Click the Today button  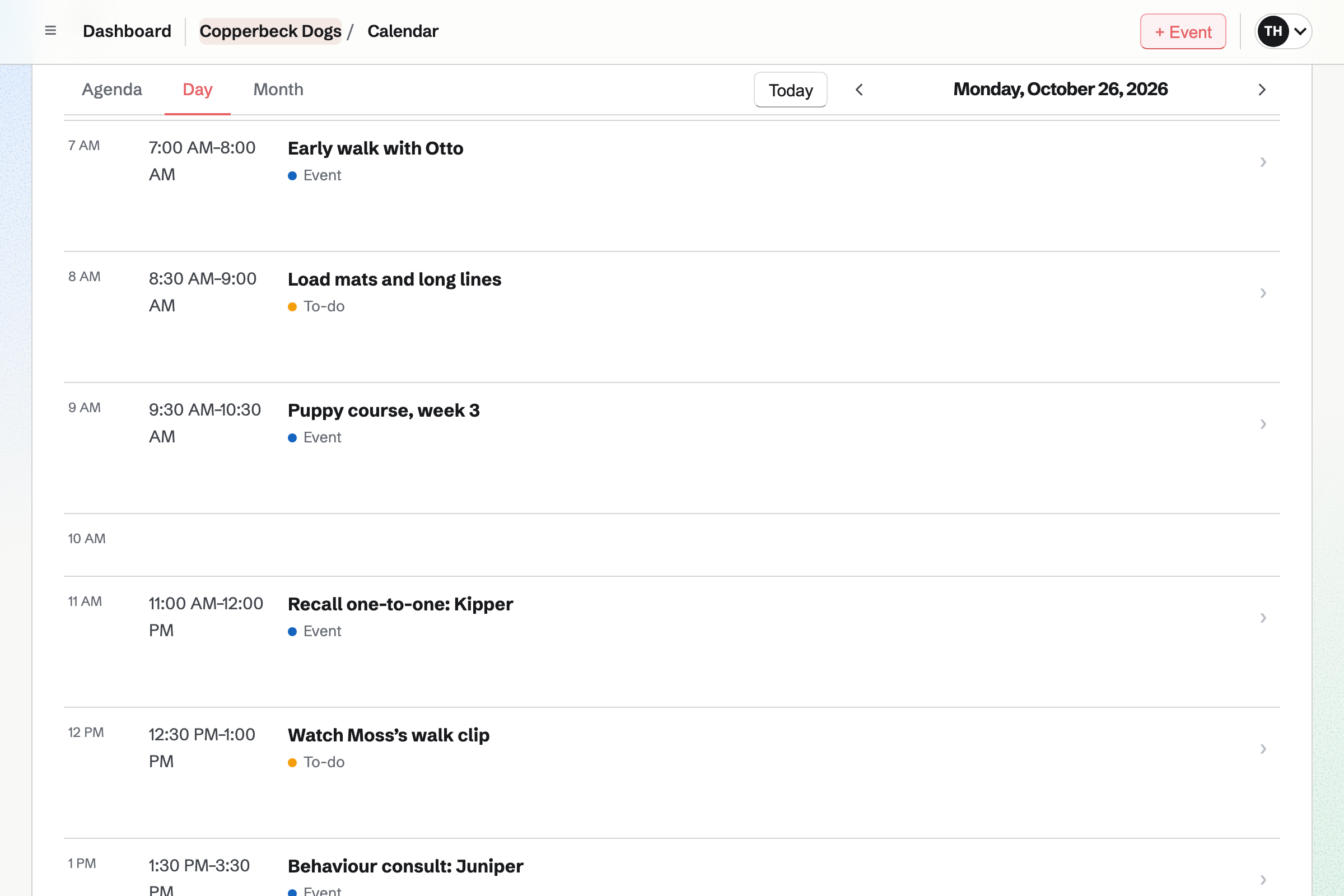pyautogui.click(x=790, y=90)
